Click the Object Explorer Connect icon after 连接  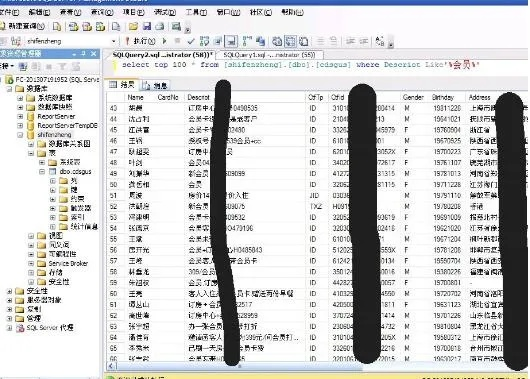click(x=23, y=67)
